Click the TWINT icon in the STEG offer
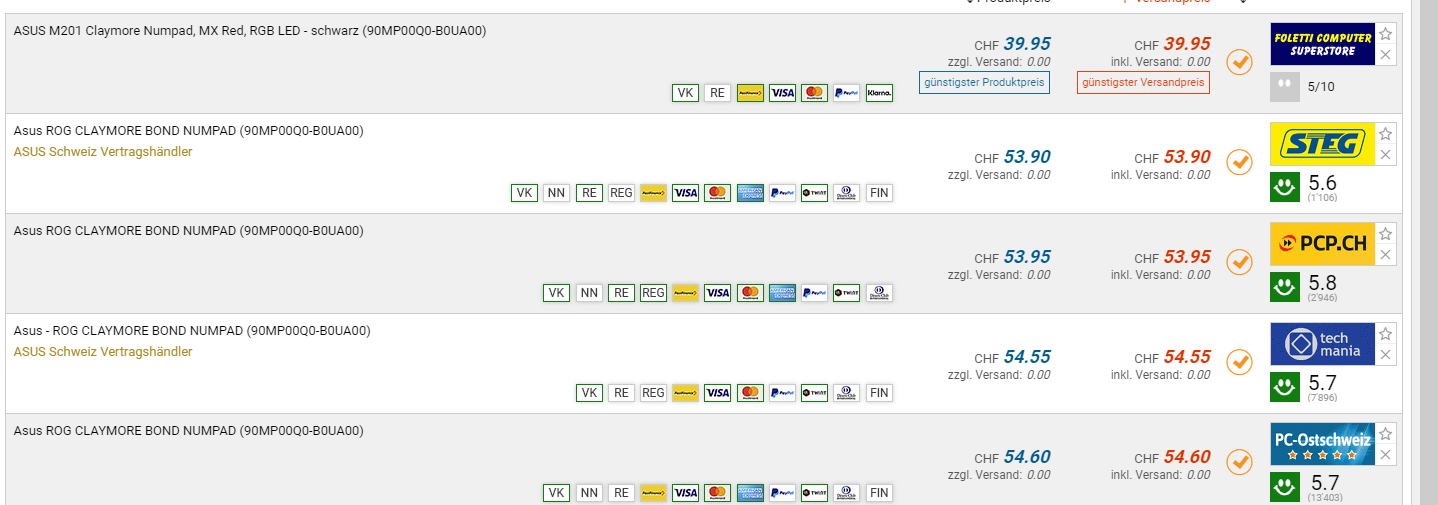Screen dimensions: 1438x505 (x=814, y=193)
